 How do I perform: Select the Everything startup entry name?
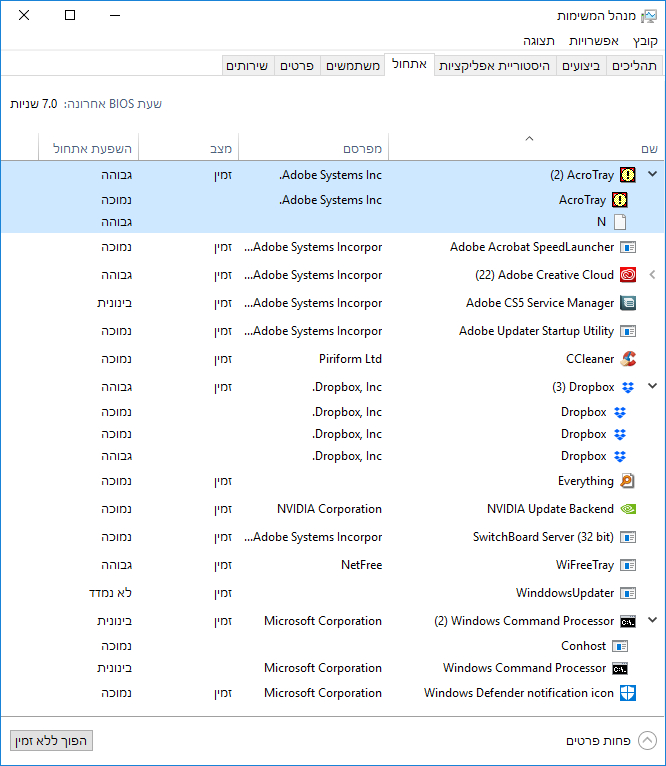585,481
